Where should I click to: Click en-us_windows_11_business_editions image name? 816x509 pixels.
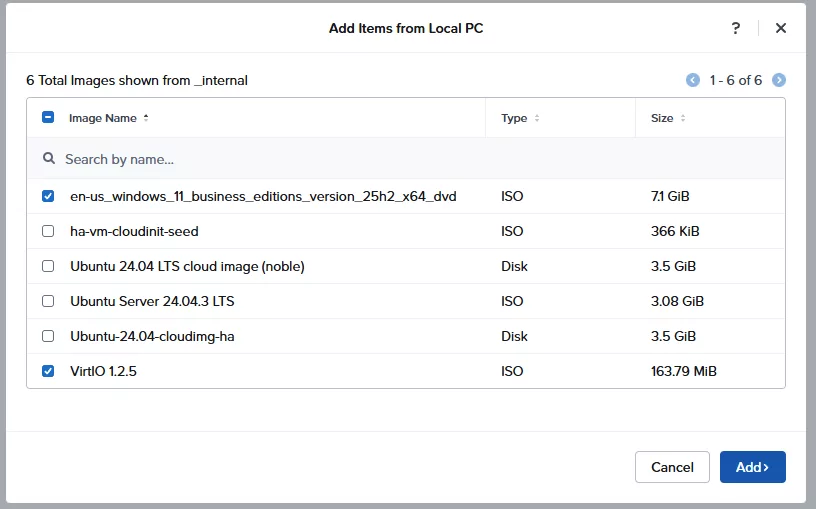(x=263, y=196)
